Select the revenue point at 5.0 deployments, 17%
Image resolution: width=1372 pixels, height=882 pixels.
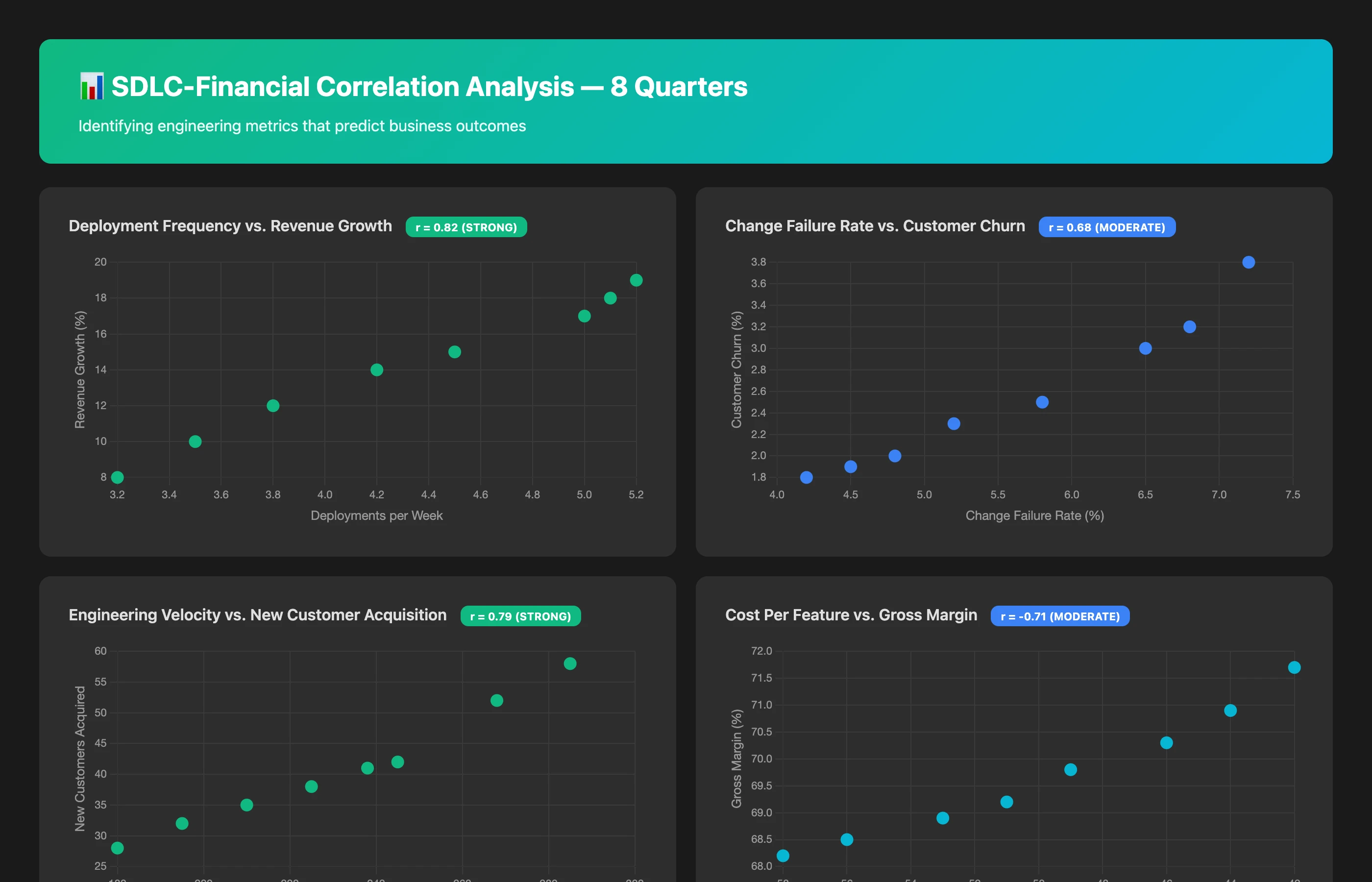pos(584,316)
